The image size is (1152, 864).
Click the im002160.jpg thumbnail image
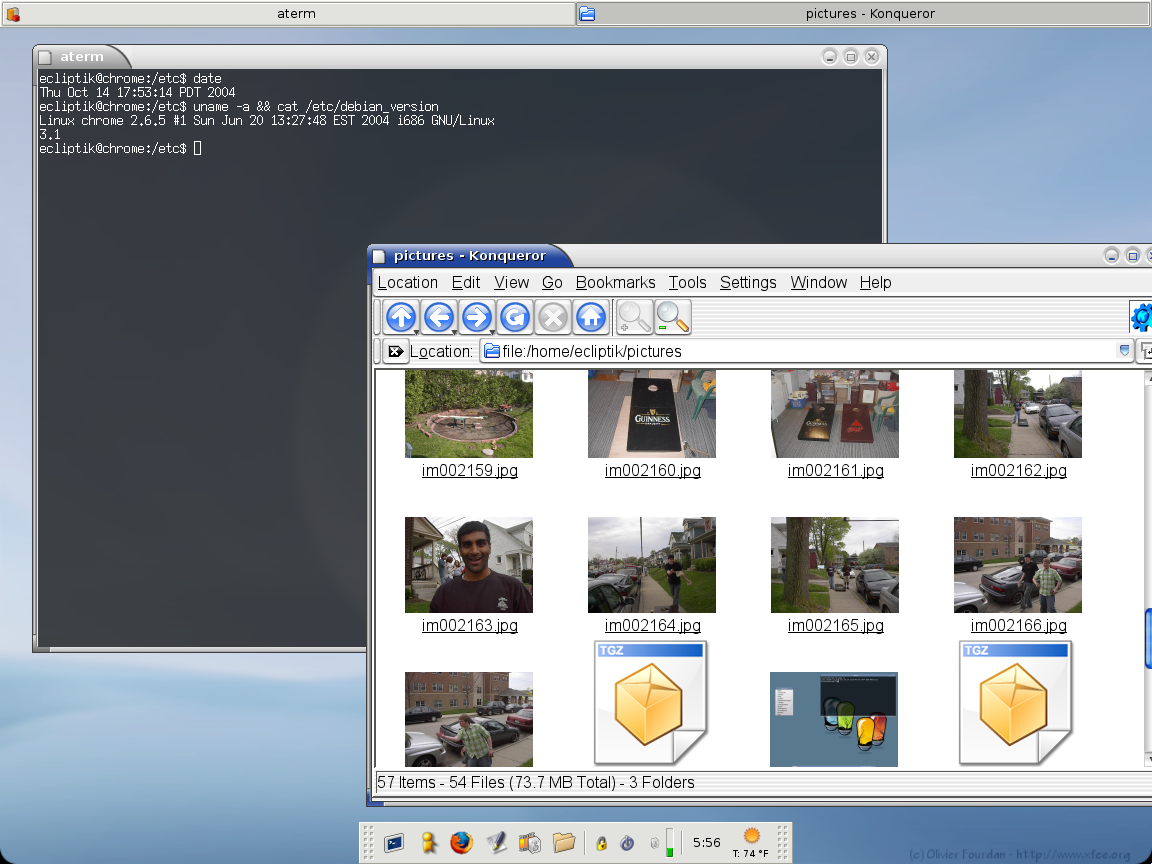coord(651,414)
